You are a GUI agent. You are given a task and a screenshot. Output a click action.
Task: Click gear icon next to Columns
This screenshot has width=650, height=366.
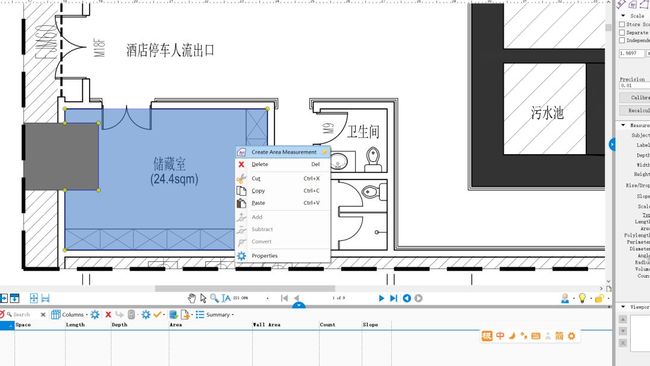click(95, 315)
